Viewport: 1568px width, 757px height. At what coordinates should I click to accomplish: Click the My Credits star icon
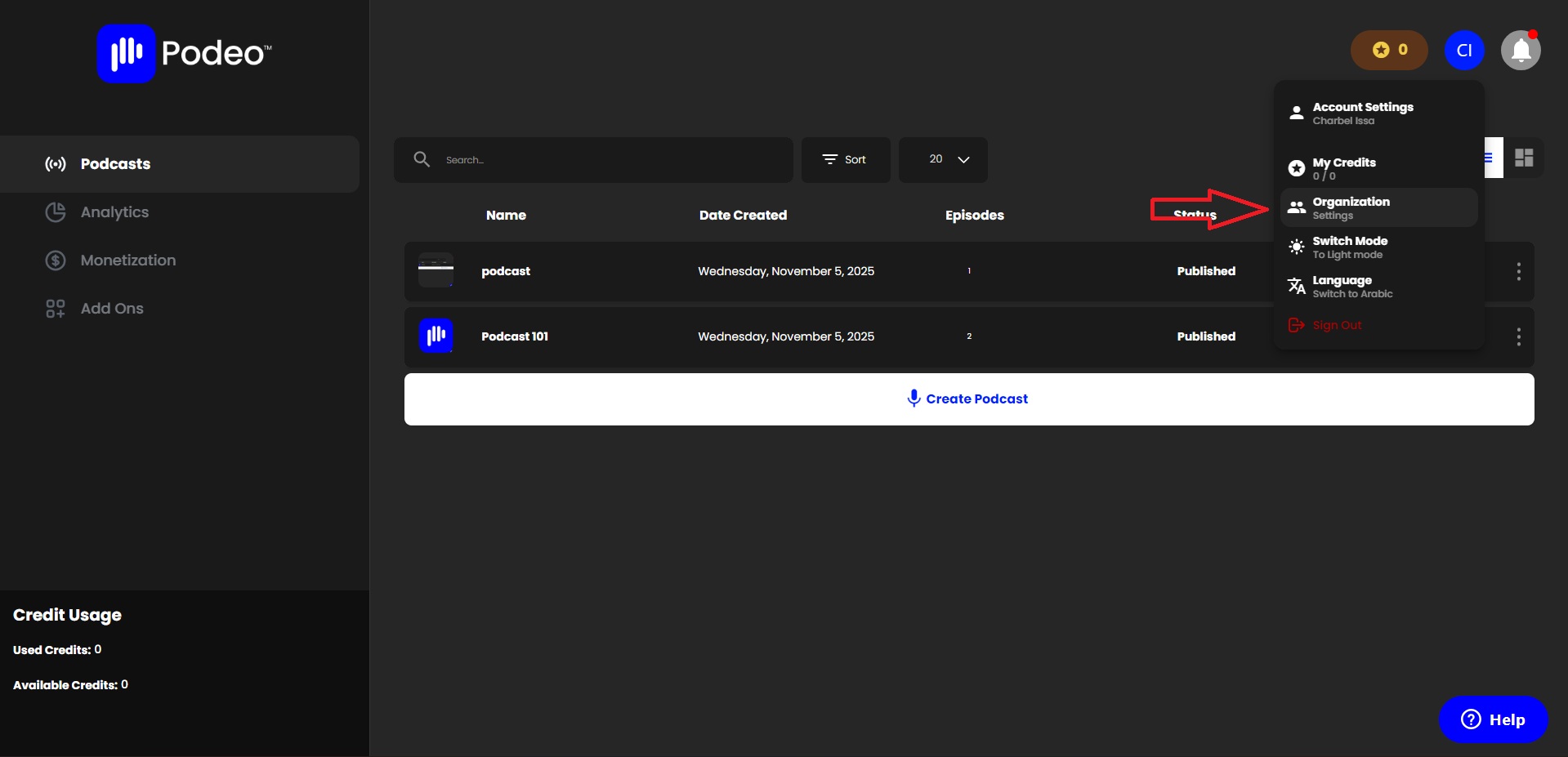tap(1296, 168)
